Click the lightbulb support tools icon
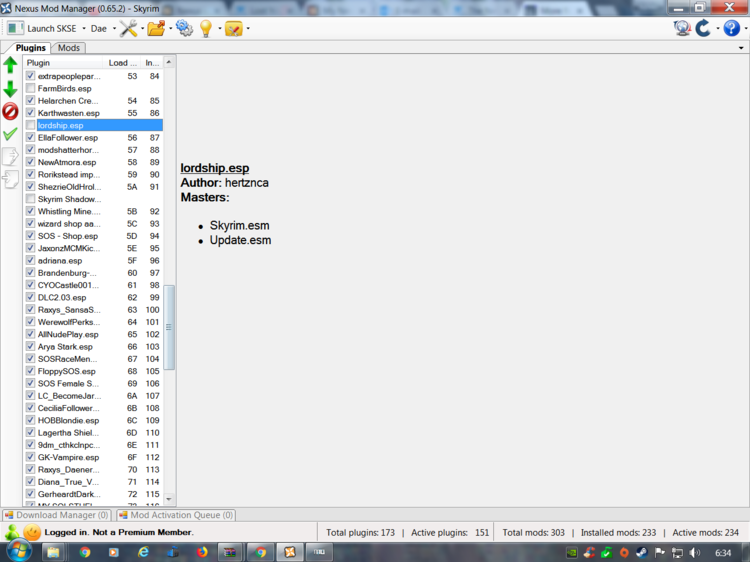Viewport: 750px width, 562px height. 206,28
